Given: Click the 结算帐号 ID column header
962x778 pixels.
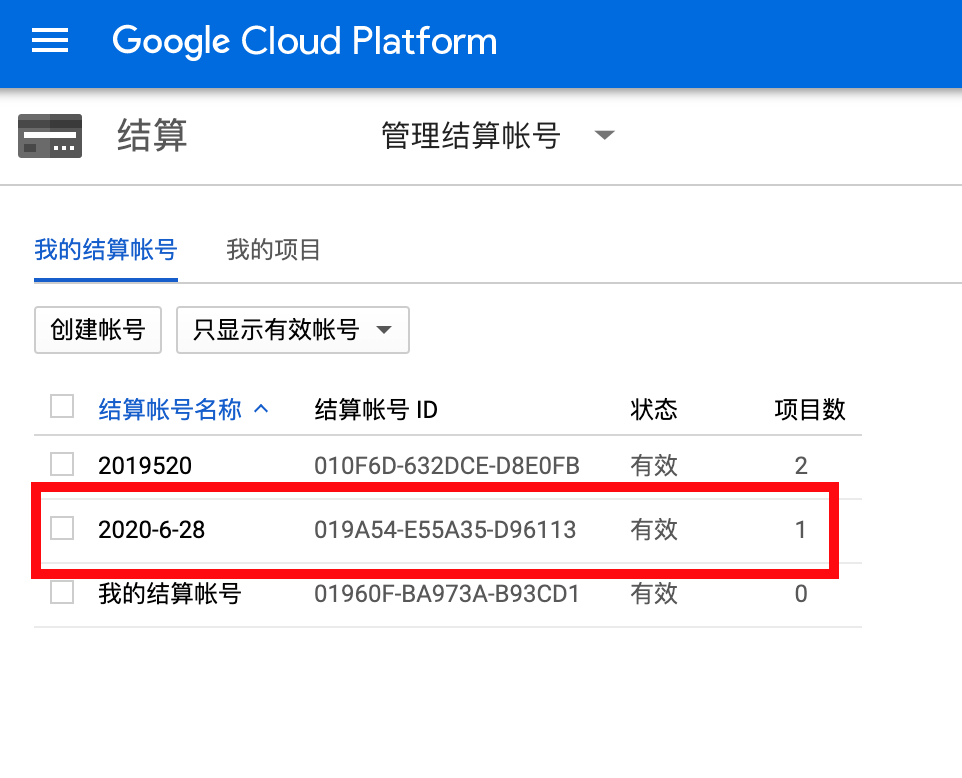Looking at the screenshot, I should click(x=376, y=409).
